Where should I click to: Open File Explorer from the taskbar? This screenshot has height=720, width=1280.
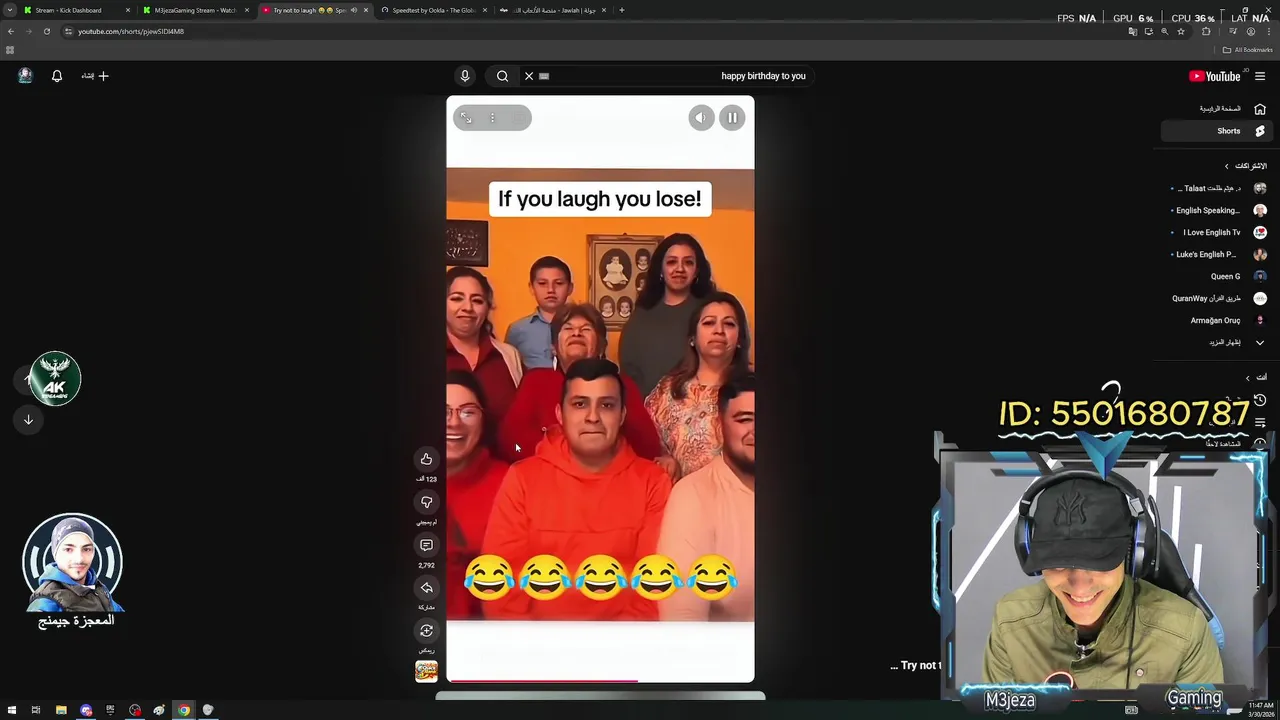coord(61,710)
